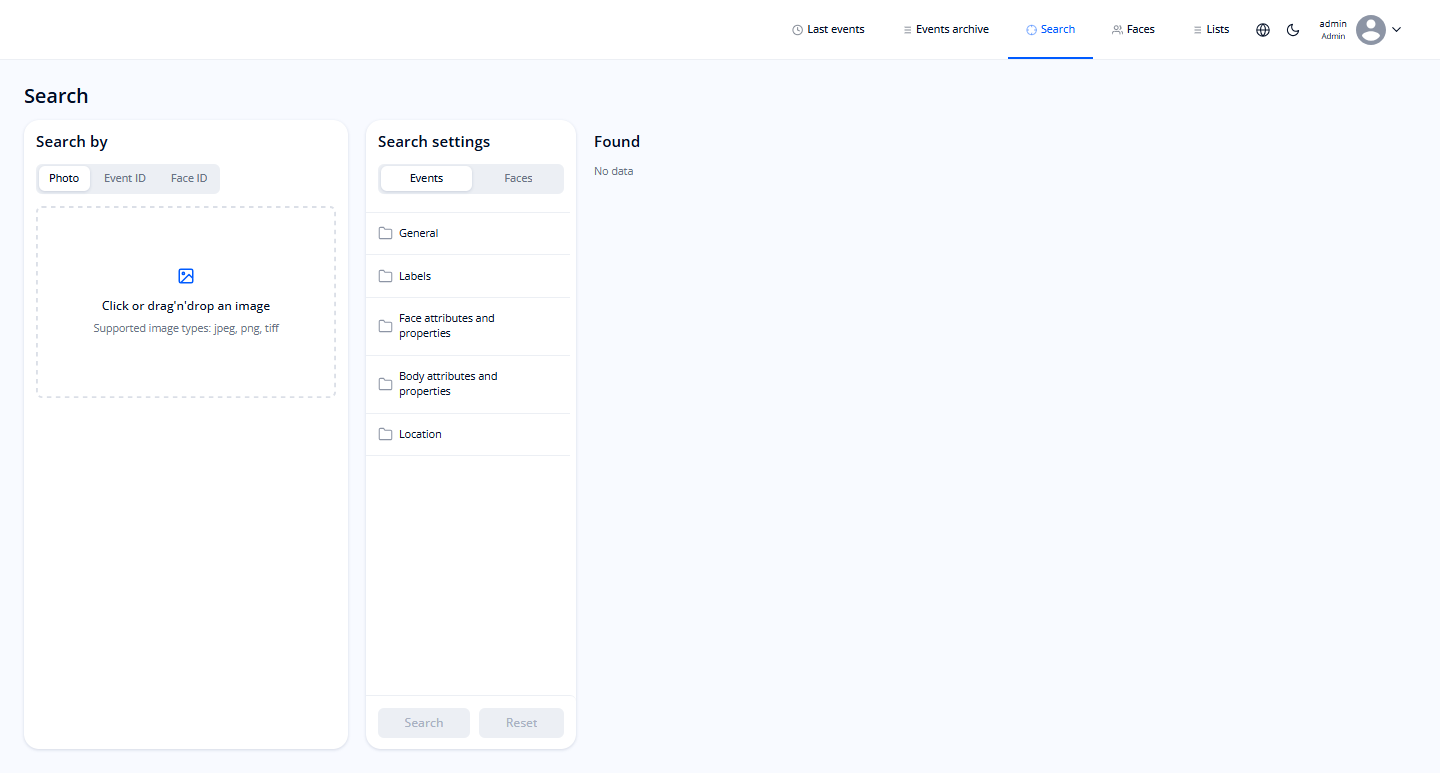Switch search settings to Faces
The image size is (1440, 773).
coord(517,178)
